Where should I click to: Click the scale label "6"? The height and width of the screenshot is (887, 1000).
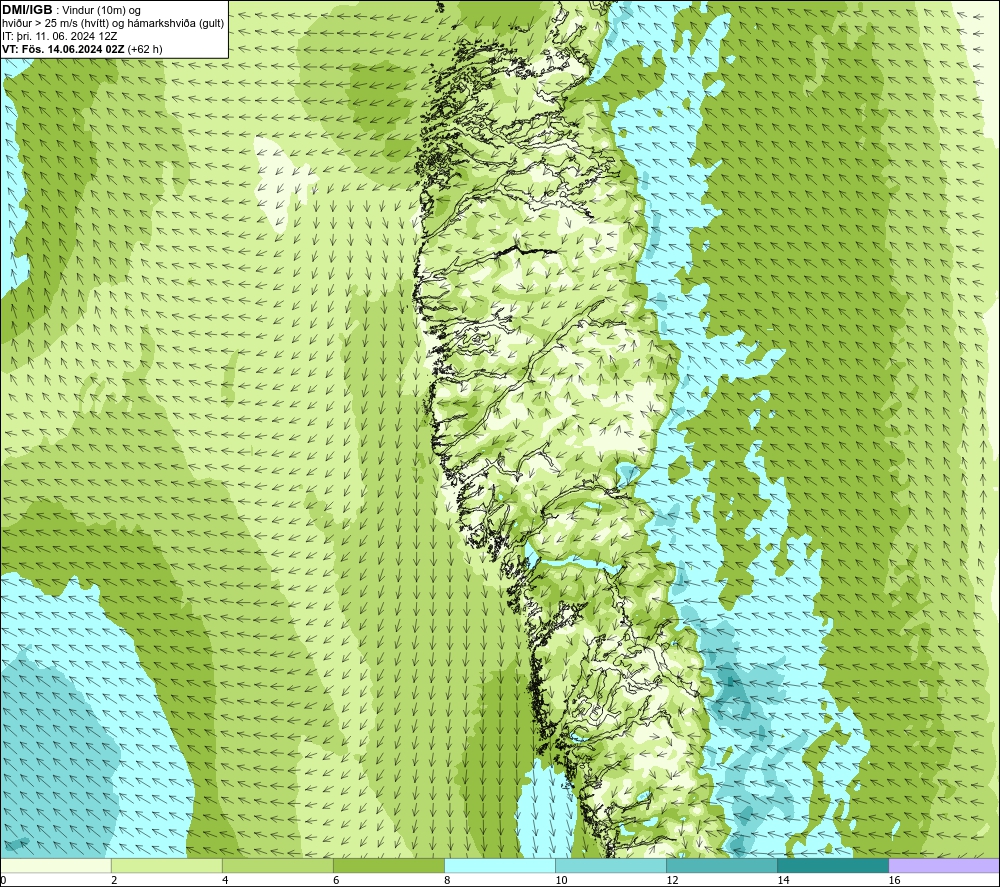[x=336, y=881]
